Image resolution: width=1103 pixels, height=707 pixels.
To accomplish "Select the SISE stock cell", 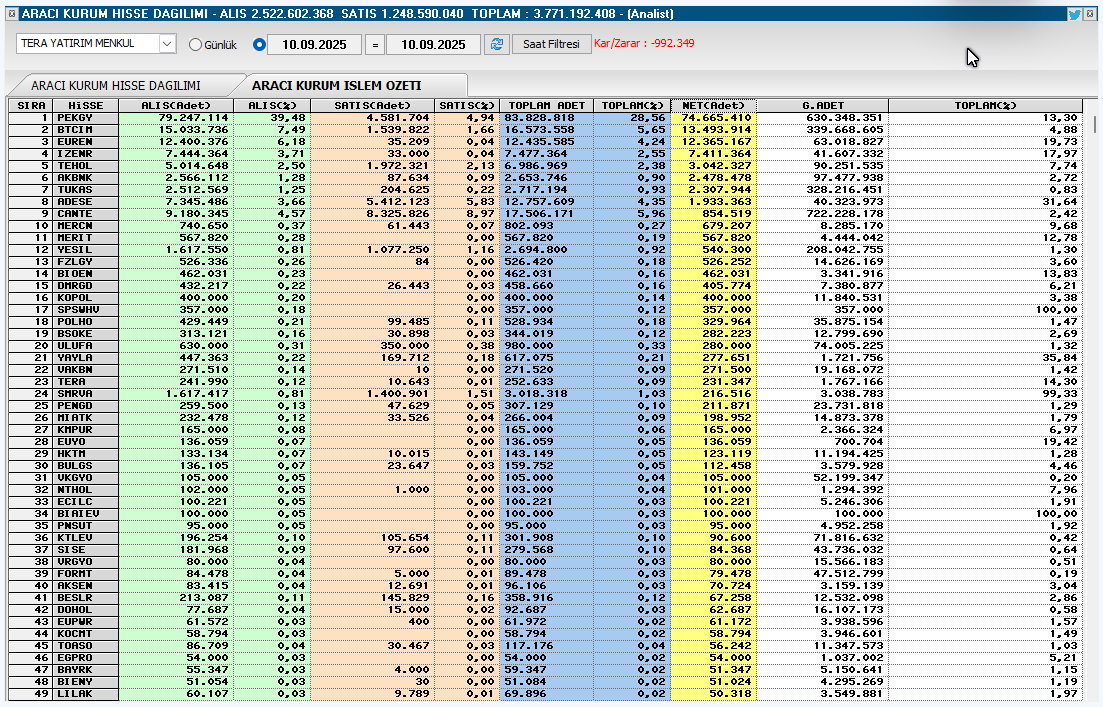I will [86, 550].
